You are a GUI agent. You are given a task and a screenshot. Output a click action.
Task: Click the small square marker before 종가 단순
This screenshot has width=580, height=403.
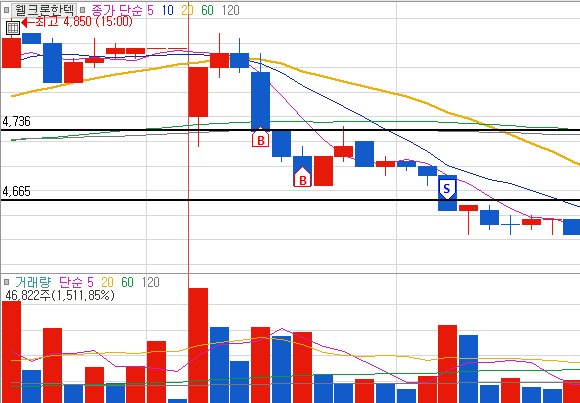pos(83,10)
